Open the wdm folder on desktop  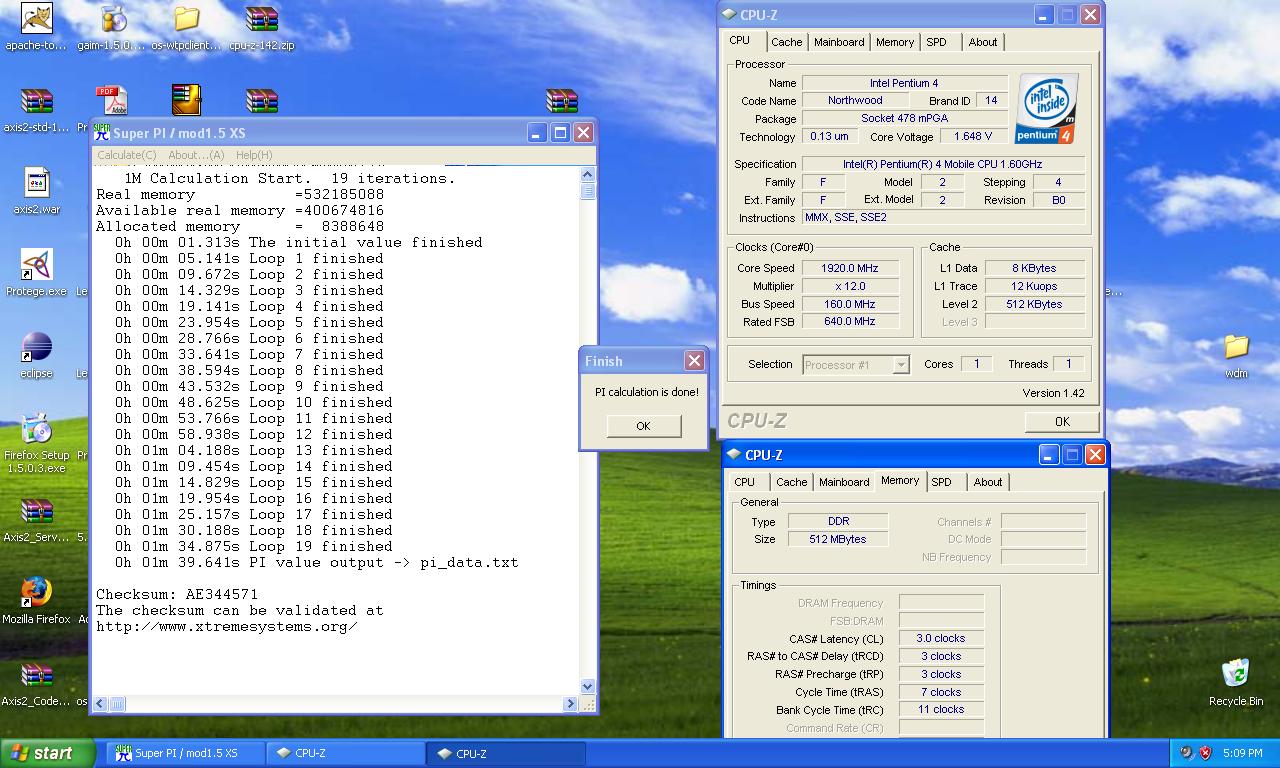click(1236, 347)
